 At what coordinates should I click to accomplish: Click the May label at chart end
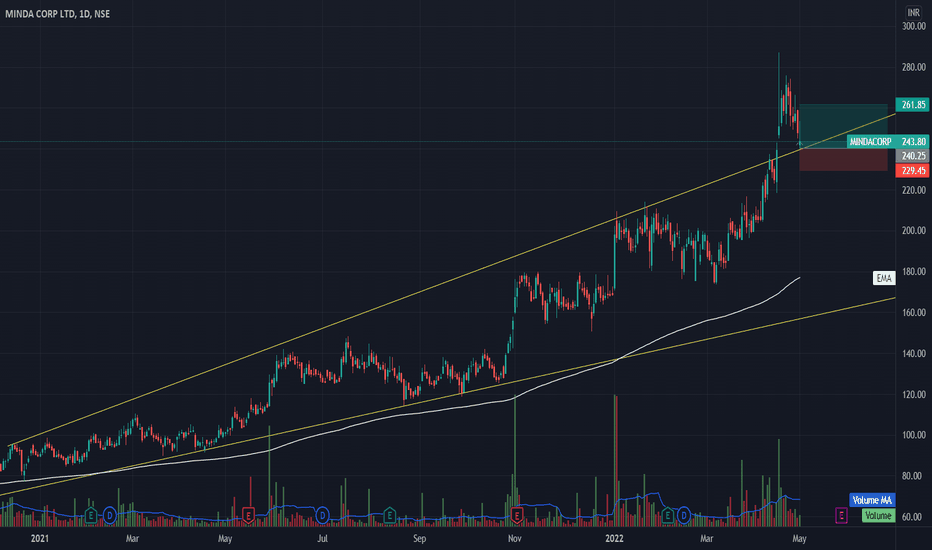(x=799, y=539)
